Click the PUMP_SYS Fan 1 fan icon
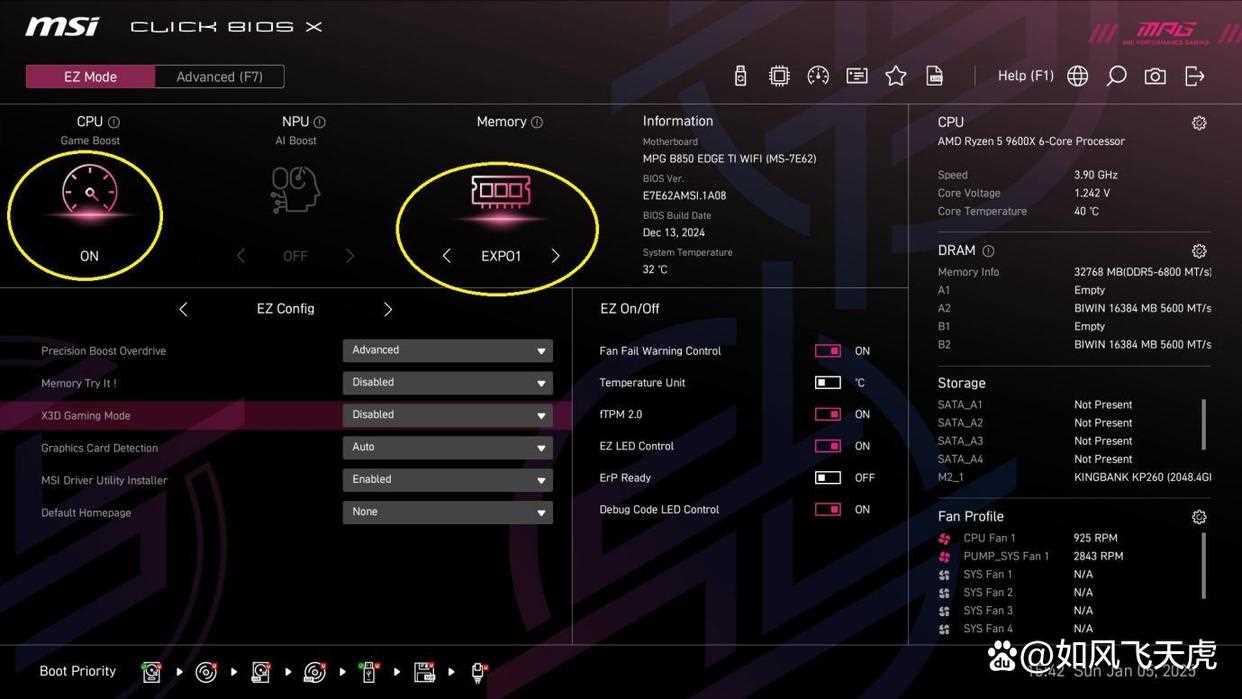1242x699 pixels. [944, 556]
